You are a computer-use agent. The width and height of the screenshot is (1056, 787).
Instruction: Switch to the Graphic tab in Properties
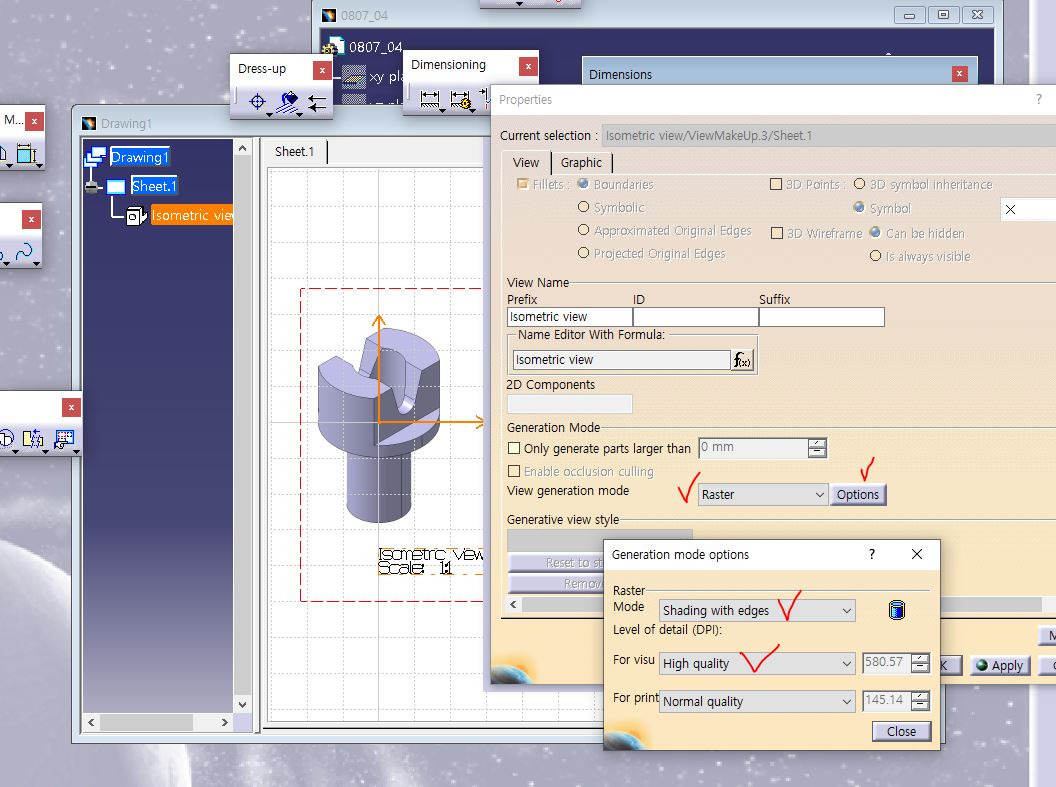[x=583, y=161]
